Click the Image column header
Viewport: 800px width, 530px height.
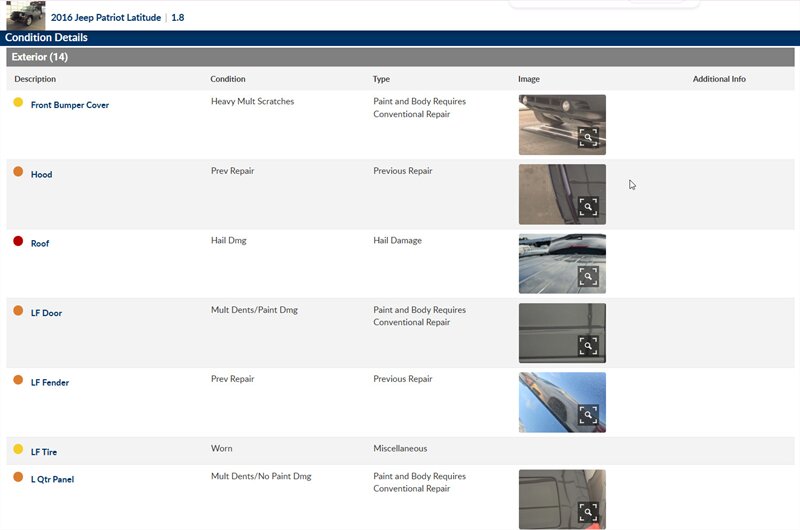coord(529,79)
